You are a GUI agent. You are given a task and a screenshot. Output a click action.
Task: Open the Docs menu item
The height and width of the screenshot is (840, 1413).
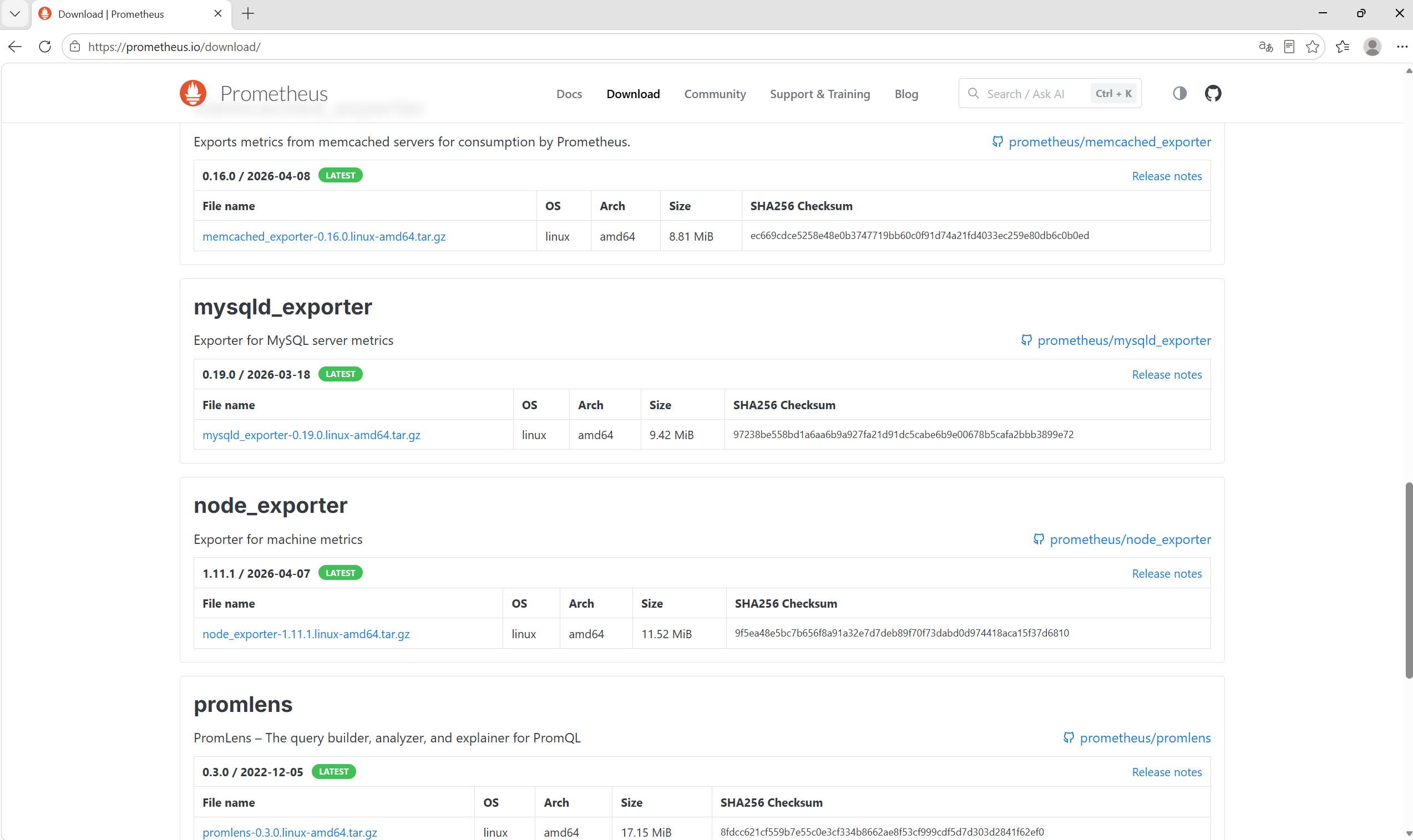(x=569, y=94)
